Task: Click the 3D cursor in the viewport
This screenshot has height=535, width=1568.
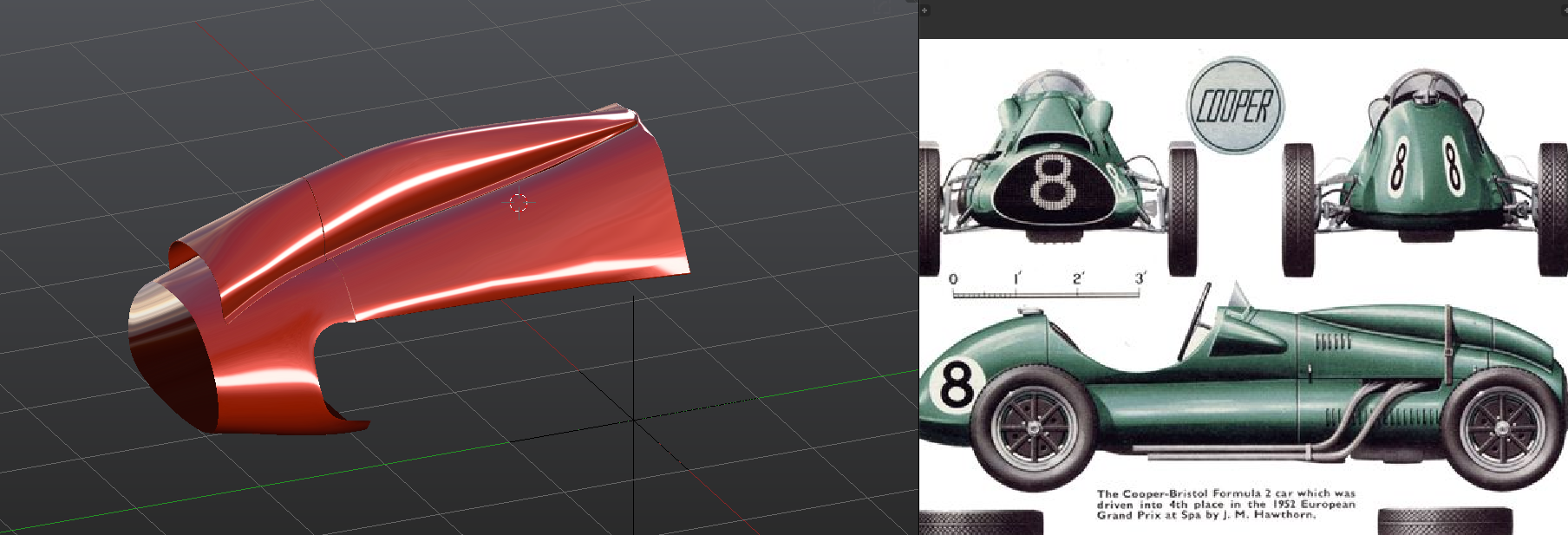Action: point(518,203)
